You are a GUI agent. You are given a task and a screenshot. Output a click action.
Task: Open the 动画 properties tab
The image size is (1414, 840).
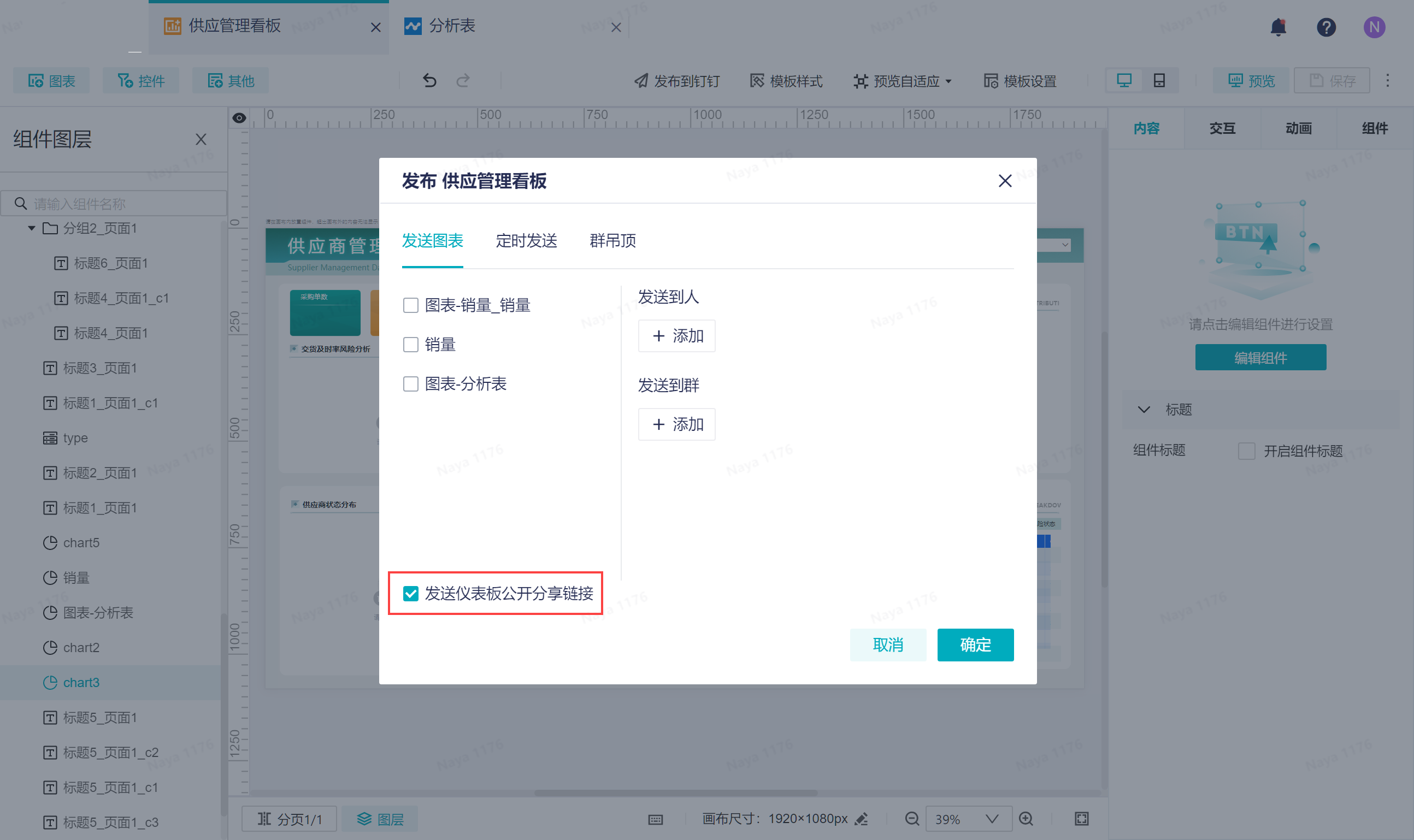click(x=1299, y=128)
